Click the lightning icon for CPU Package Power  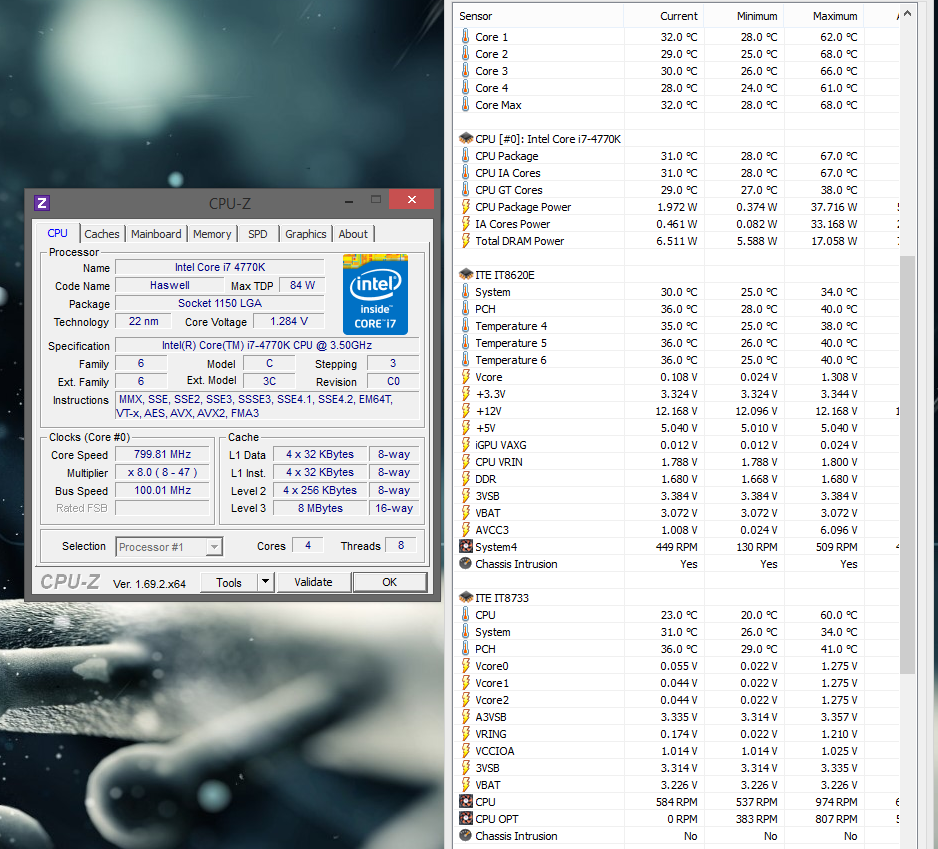[x=465, y=207]
